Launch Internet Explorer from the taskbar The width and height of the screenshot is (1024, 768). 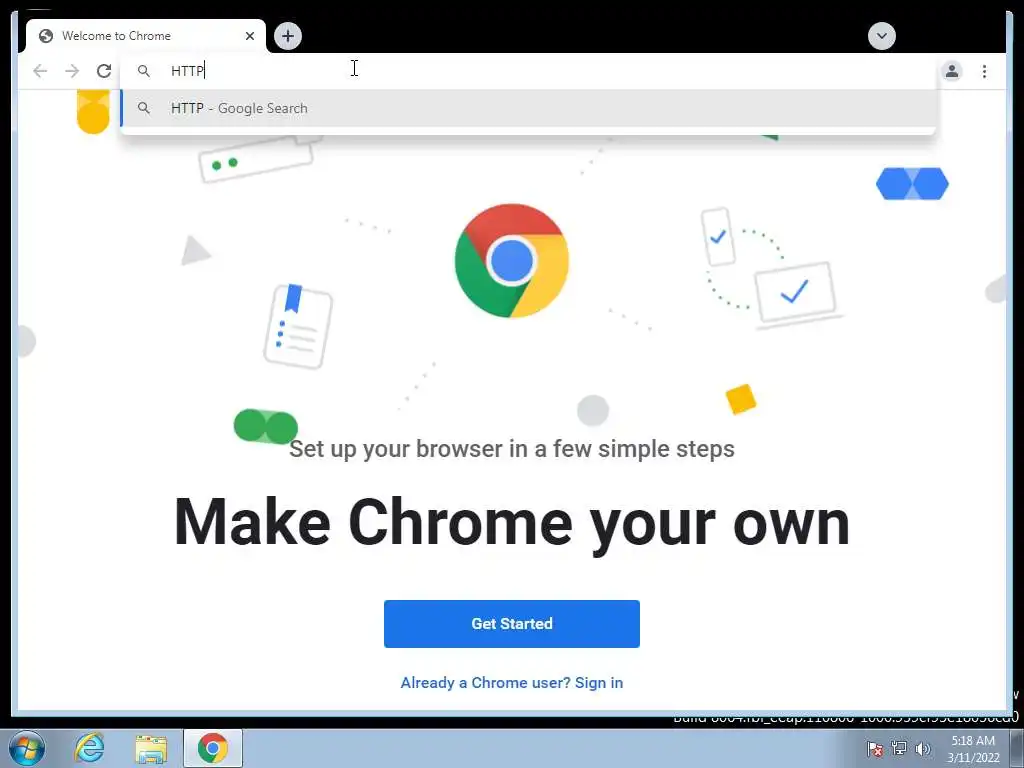[89, 748]
